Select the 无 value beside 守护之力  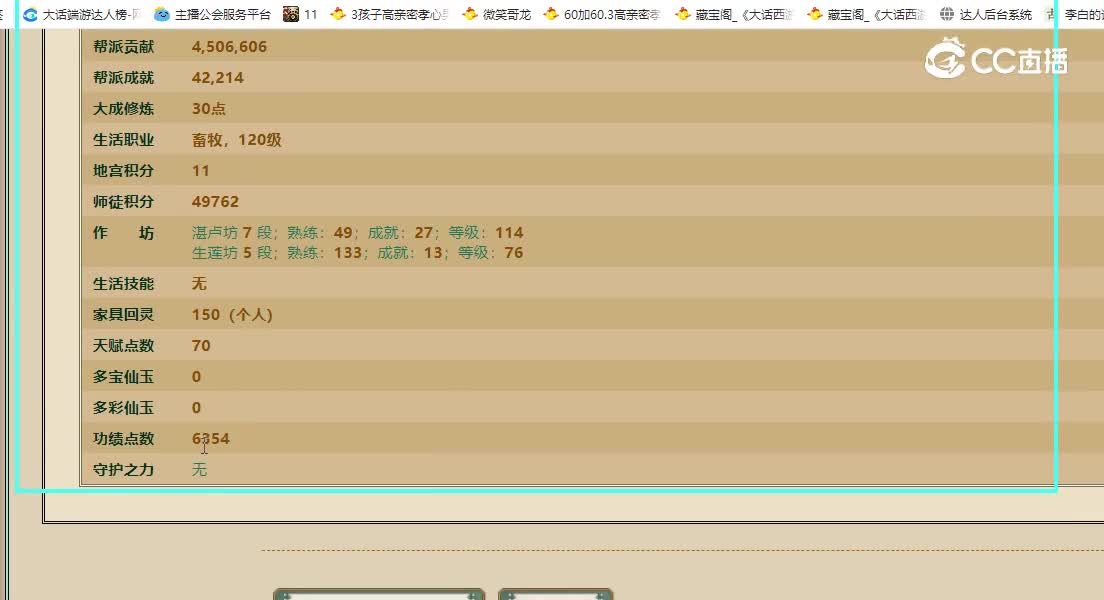click(199, 469)
